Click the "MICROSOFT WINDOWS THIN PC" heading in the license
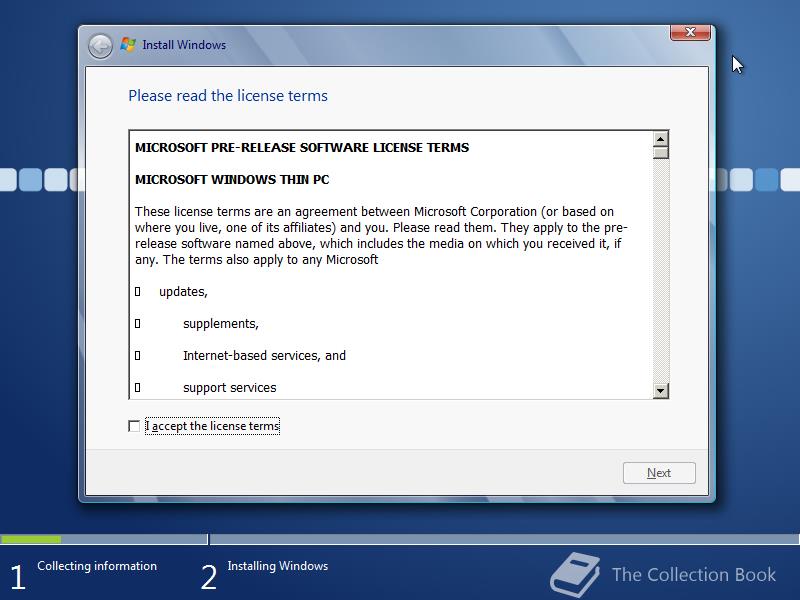The image size is (800, 600). pyautogui.click(x=232, y=180)
